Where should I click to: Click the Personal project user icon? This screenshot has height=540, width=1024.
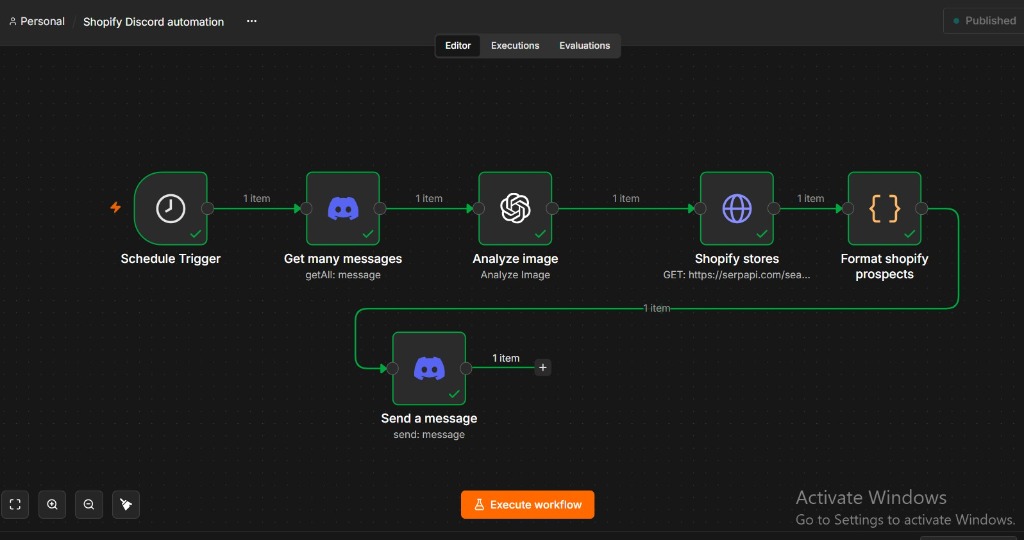click(12, 22)
